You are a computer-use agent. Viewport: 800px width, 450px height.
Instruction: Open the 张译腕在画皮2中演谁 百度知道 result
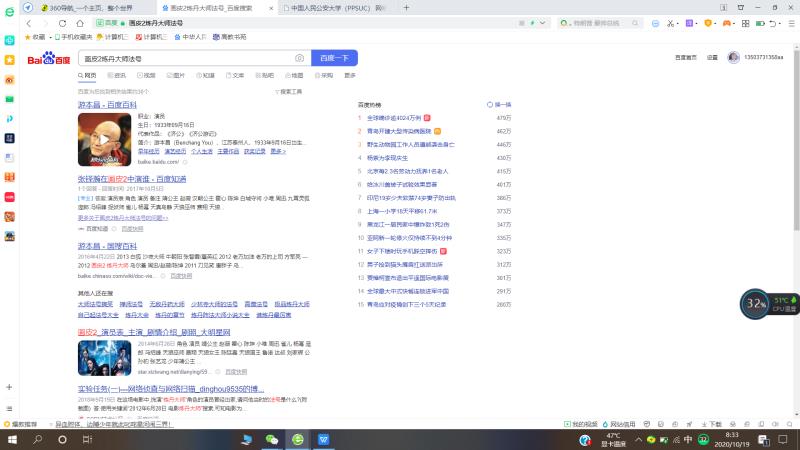[132, 179]
